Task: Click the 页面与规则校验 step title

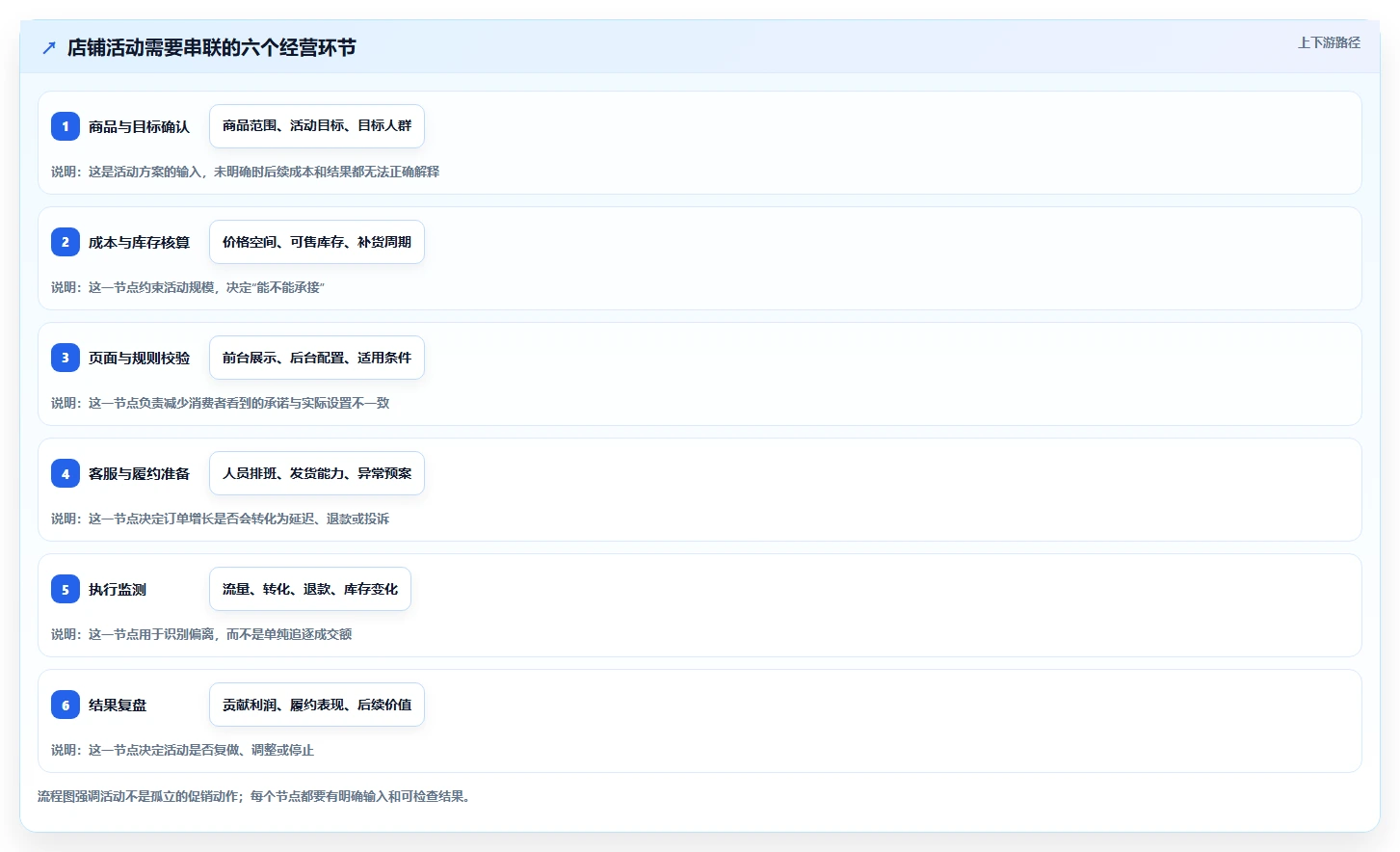Action: pyautogui.click(x=139, y=358)
